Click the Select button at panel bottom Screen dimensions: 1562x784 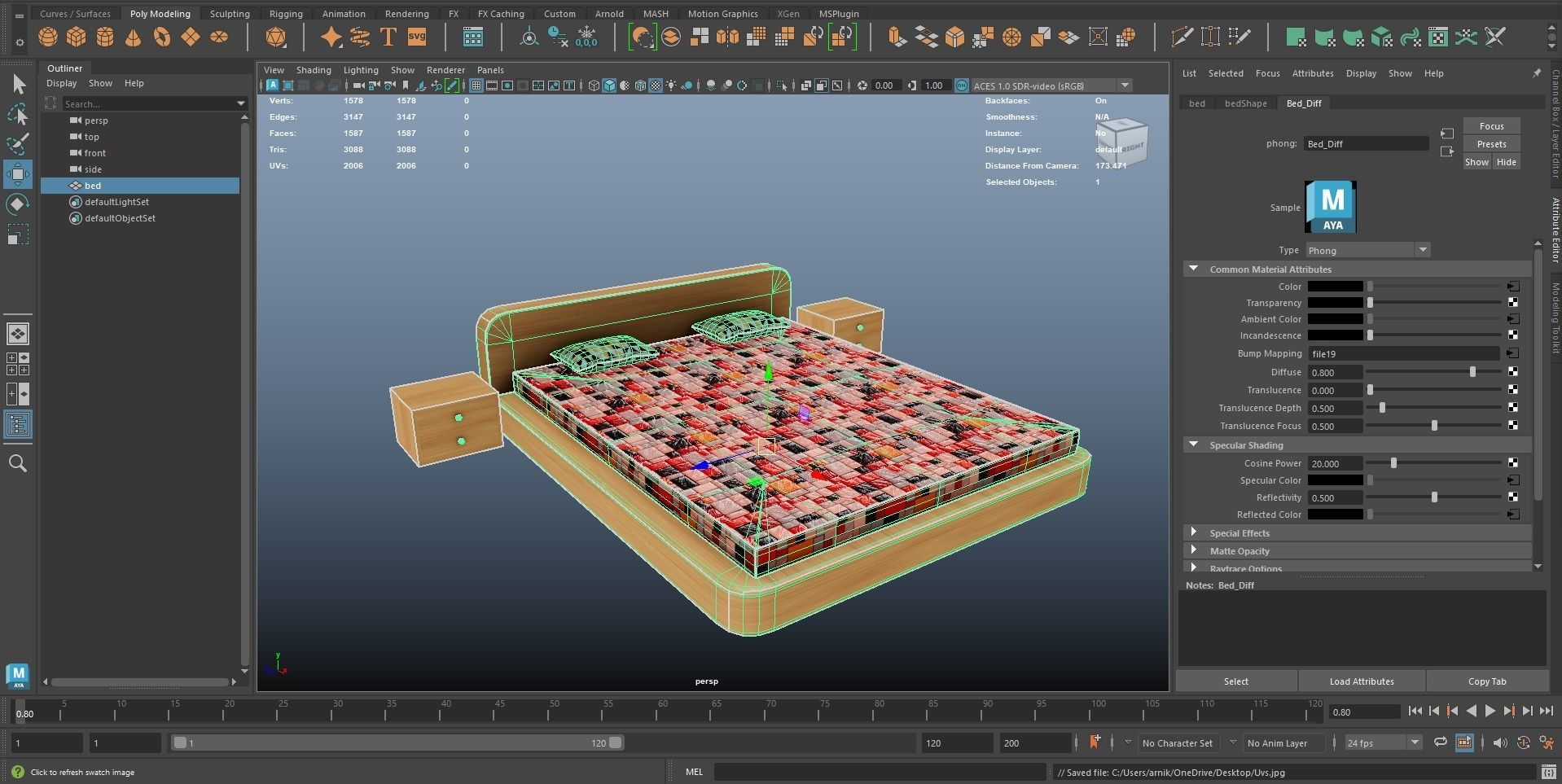1236,681
